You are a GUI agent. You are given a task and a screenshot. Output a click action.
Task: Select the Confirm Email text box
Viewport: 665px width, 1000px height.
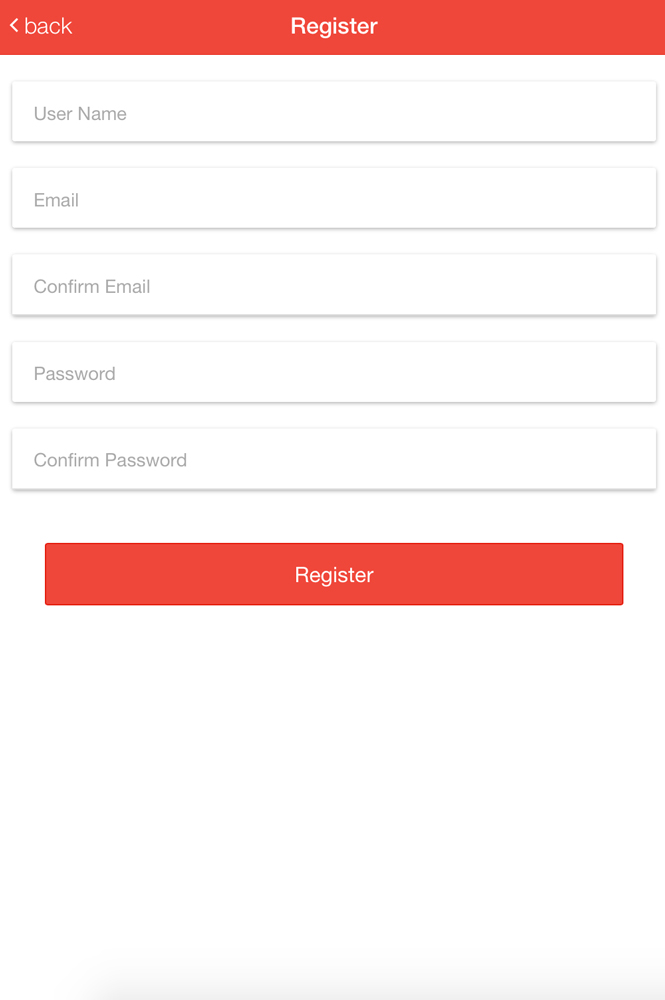coord(334,286)
